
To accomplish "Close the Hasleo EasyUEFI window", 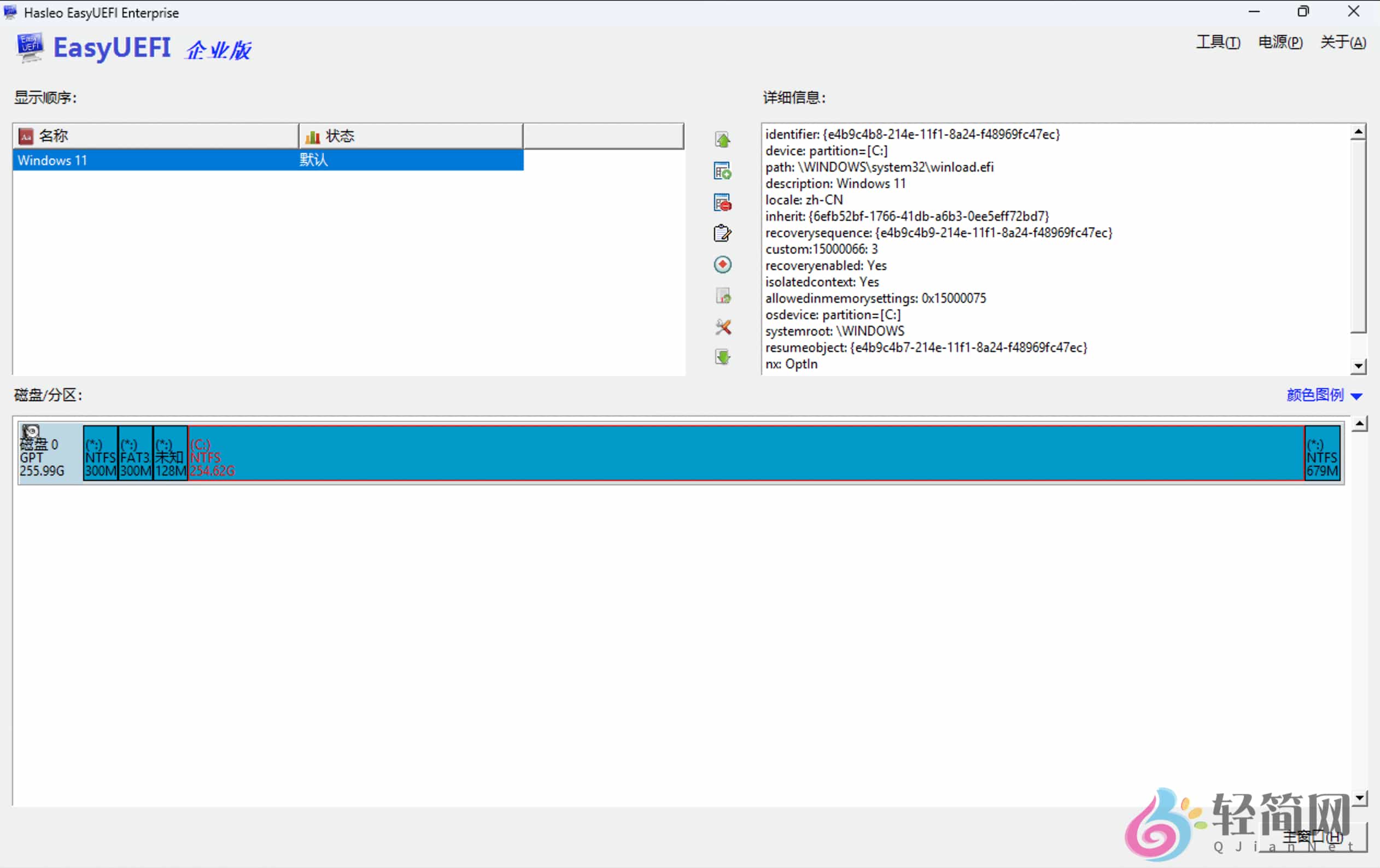I will coord(1354,11).
